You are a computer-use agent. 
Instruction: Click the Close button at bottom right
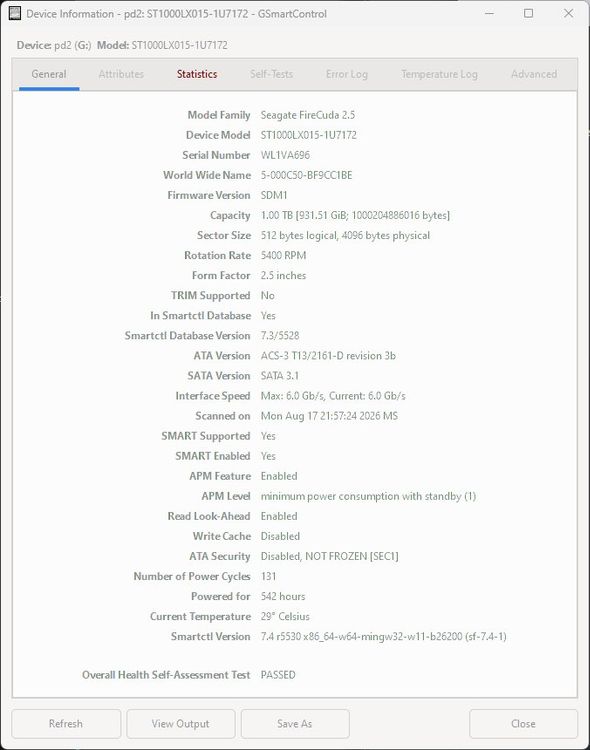[x=523, y=724]
